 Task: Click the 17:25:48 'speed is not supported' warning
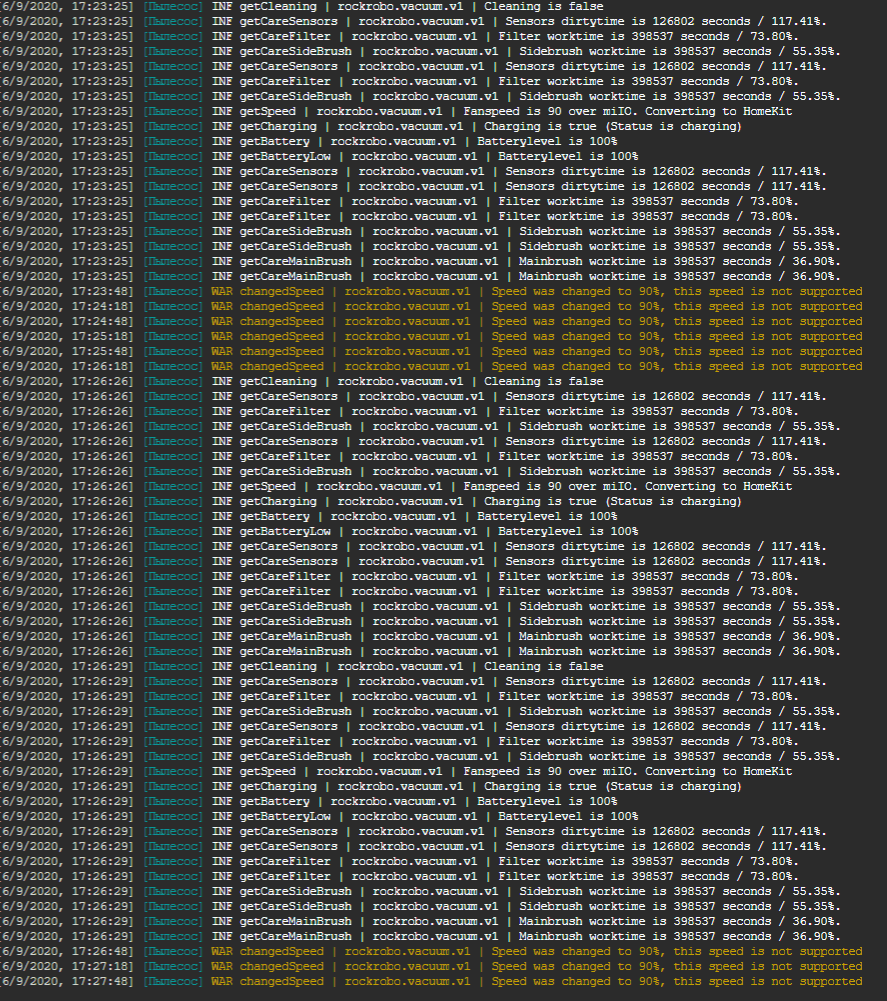(x=431, y=351)
